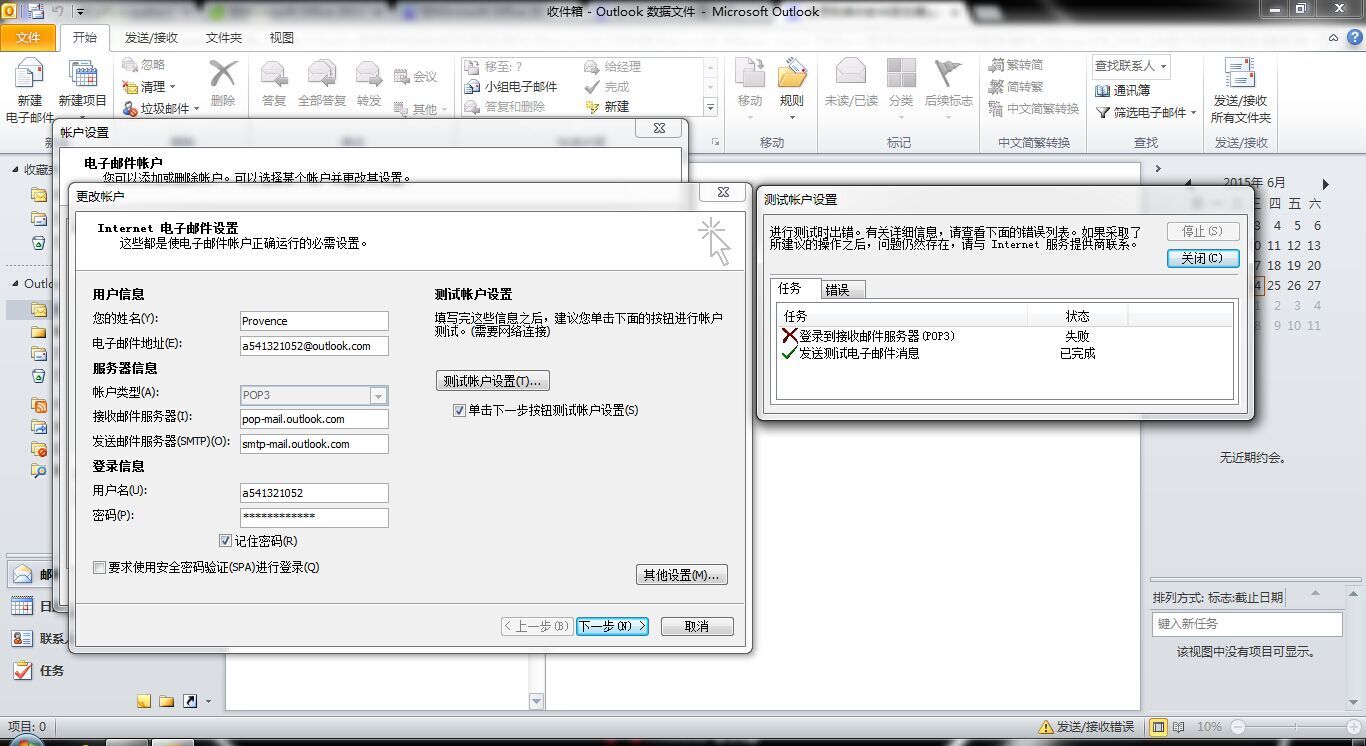Open the Tasks (任务) navigation button
This screenshot has width=1366, height=746.
point(38,670)
